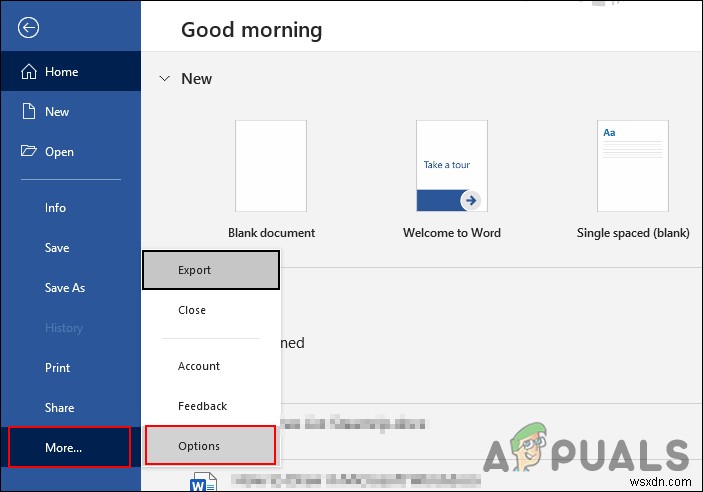Screen dimensions: 703x492
Task: Open the Home page in backstage
Action: point(71,71)
